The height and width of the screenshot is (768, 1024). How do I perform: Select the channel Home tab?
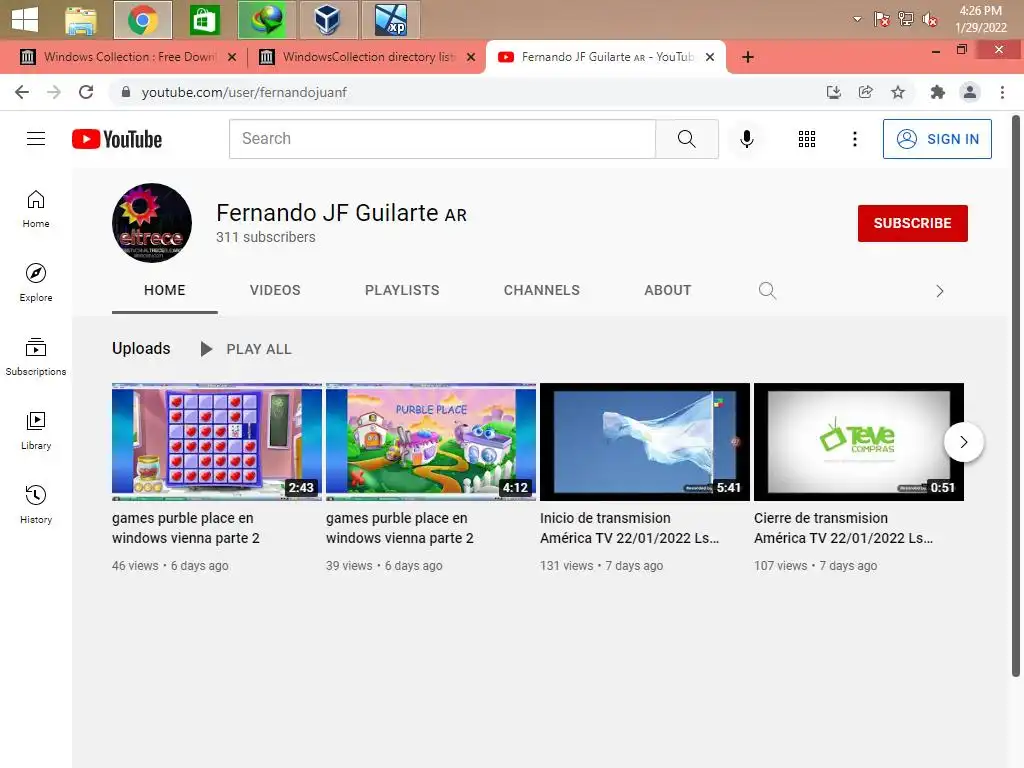click(x=165, y=290)
